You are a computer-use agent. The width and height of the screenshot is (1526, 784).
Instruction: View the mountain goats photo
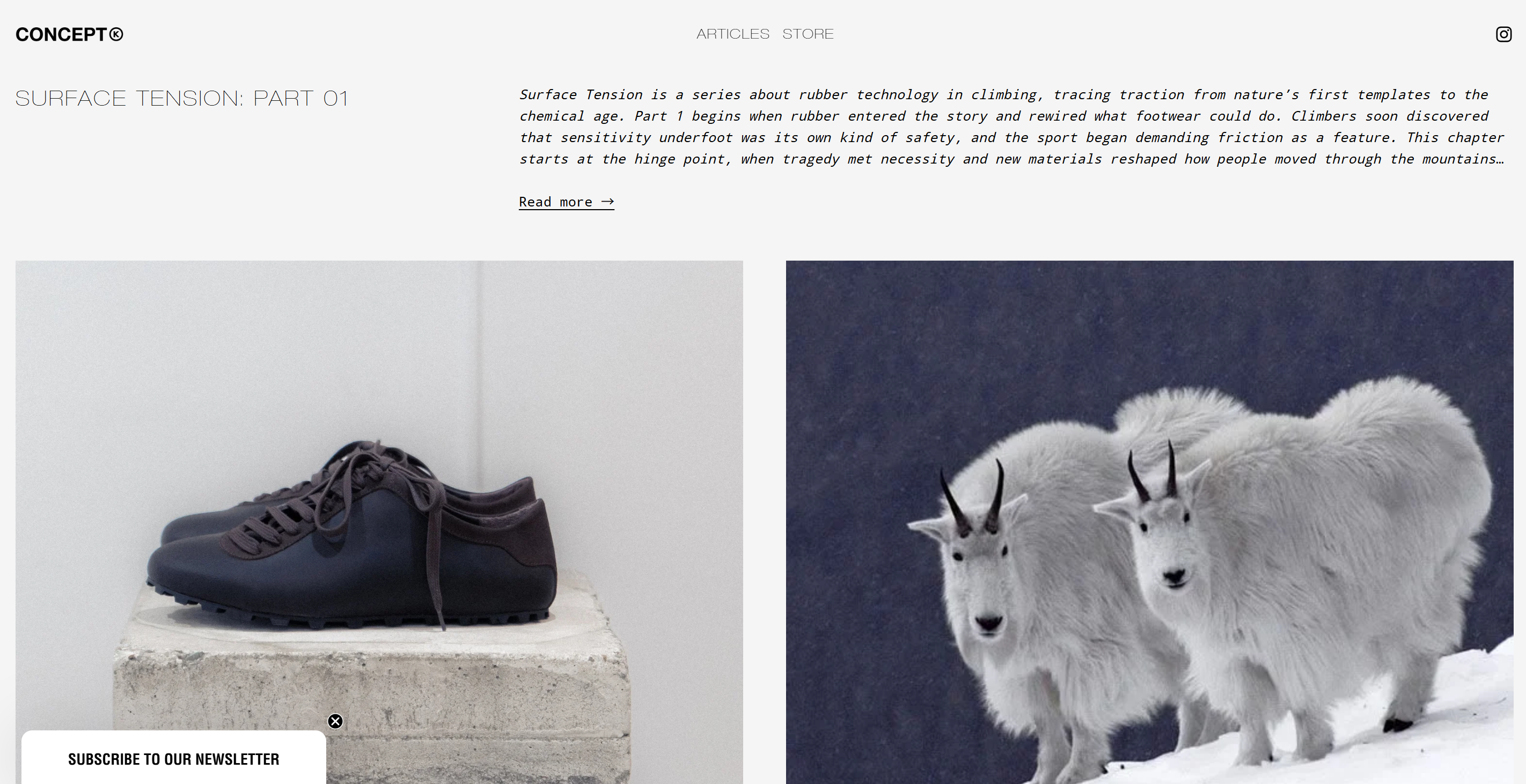pyautogui.click(x=1149, y=522)
